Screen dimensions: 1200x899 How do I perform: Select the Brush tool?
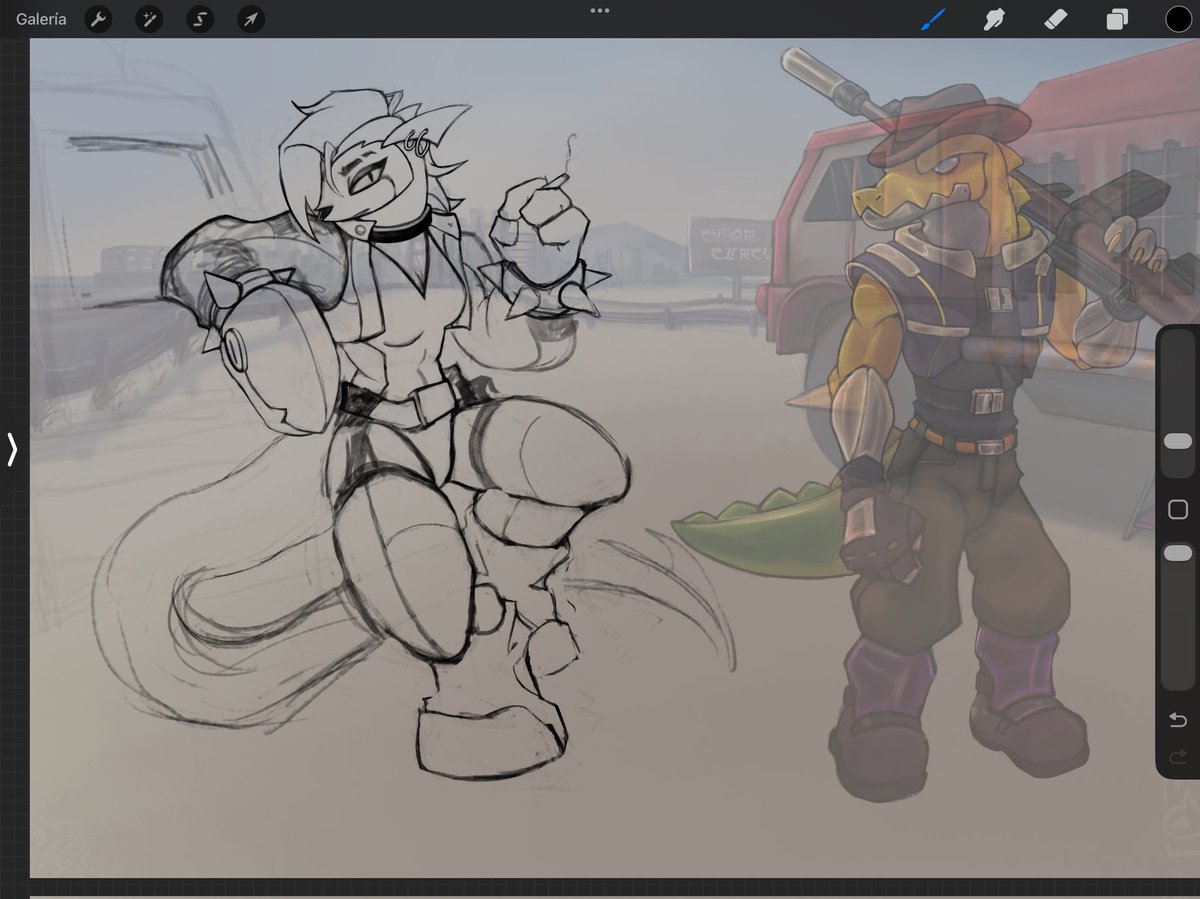[x=932, y=18]
